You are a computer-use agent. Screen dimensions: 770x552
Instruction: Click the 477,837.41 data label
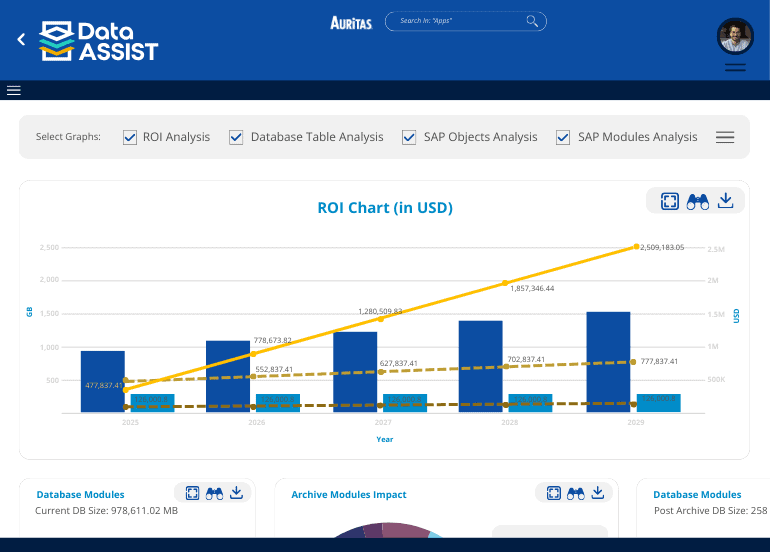pos(104,386)
